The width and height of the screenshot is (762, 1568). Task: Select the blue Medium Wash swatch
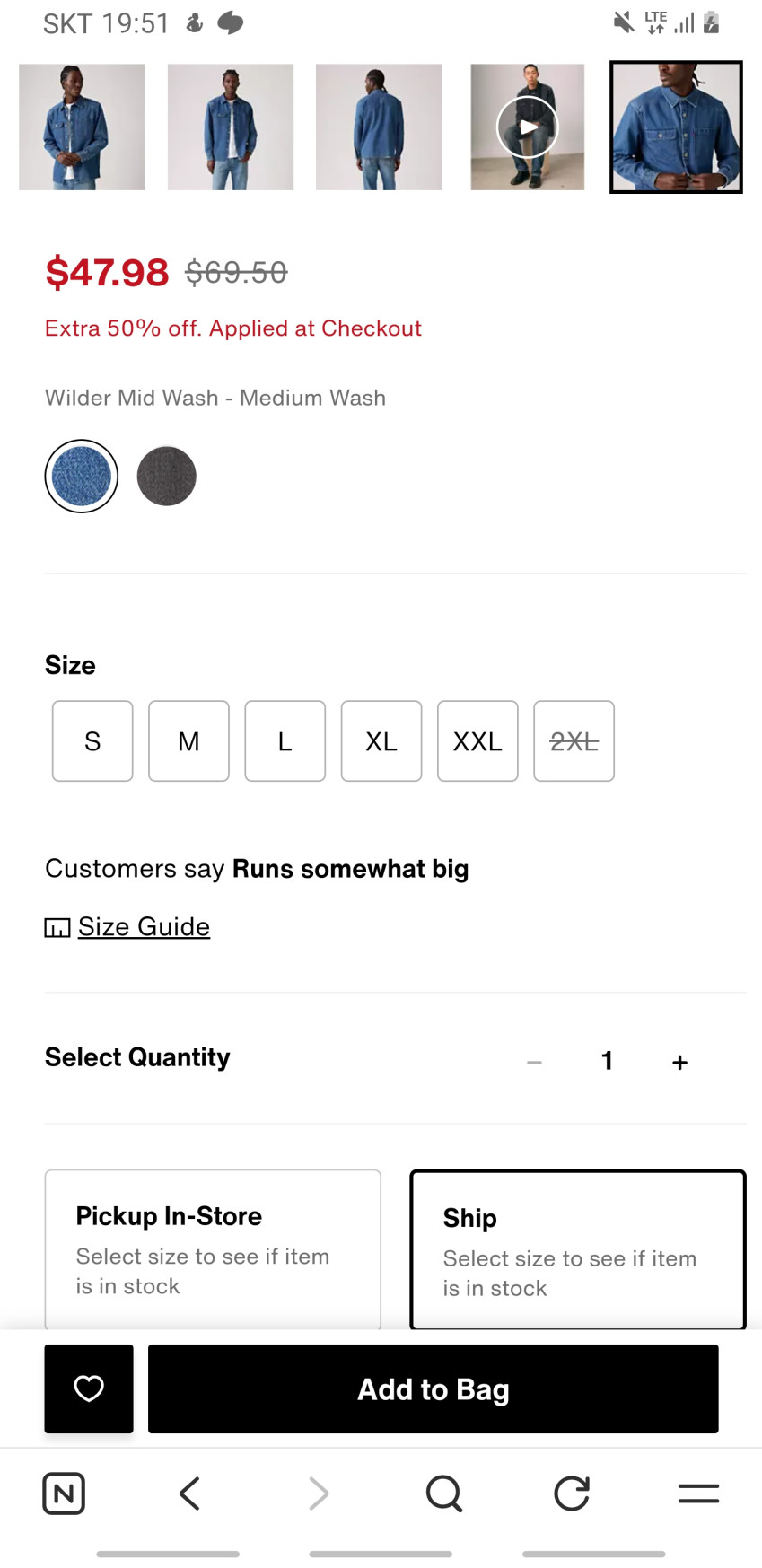82,476
